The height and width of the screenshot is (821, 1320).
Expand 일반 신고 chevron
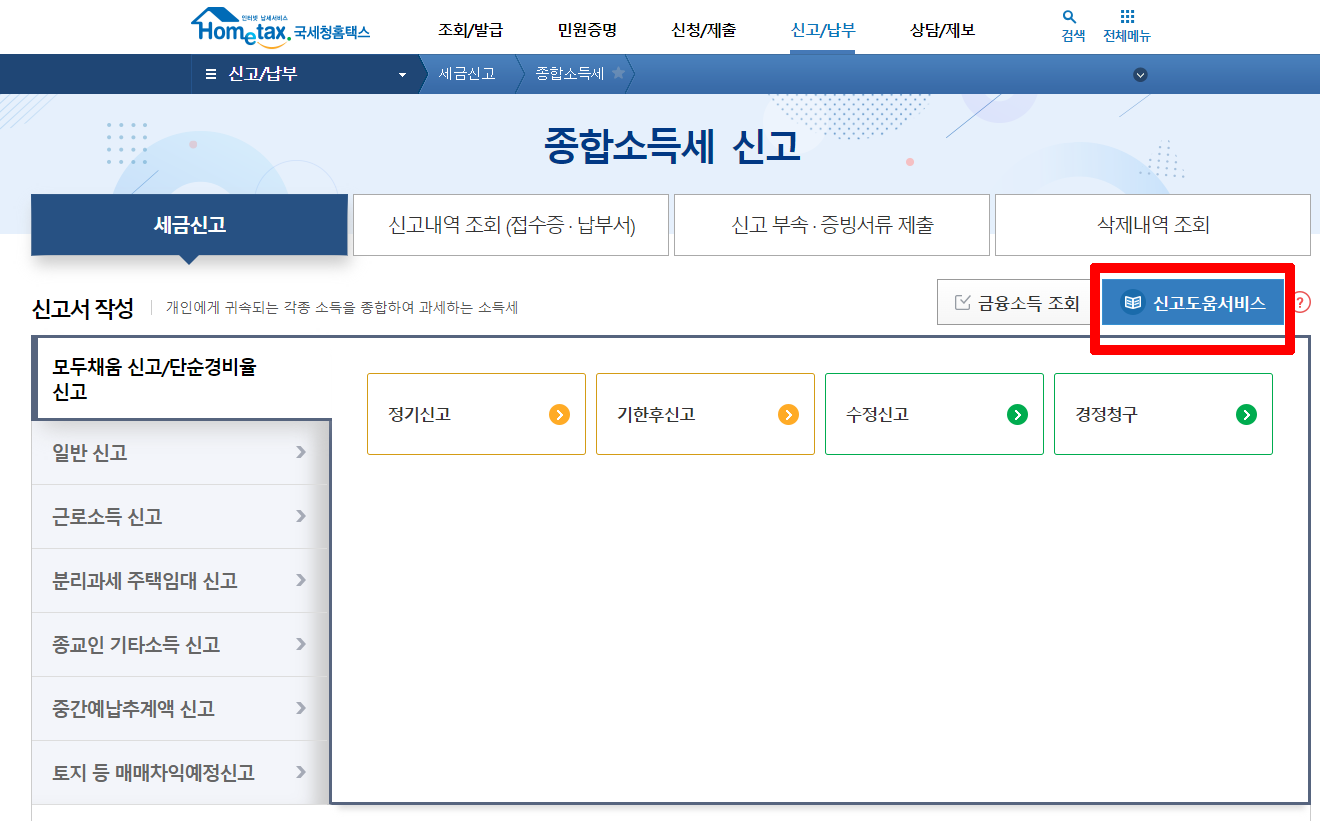pos(301,452)
